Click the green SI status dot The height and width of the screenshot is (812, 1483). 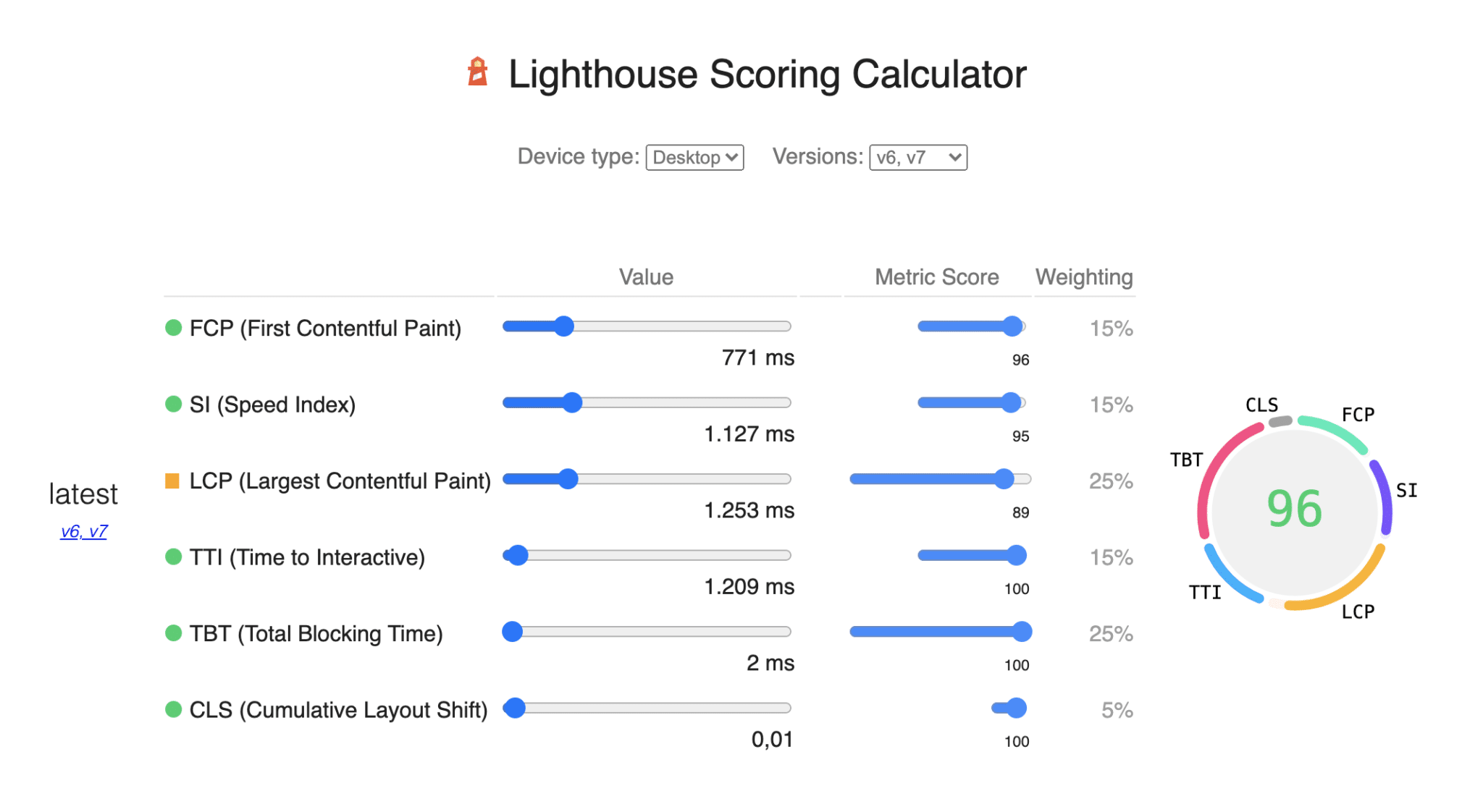pos(173,404)
